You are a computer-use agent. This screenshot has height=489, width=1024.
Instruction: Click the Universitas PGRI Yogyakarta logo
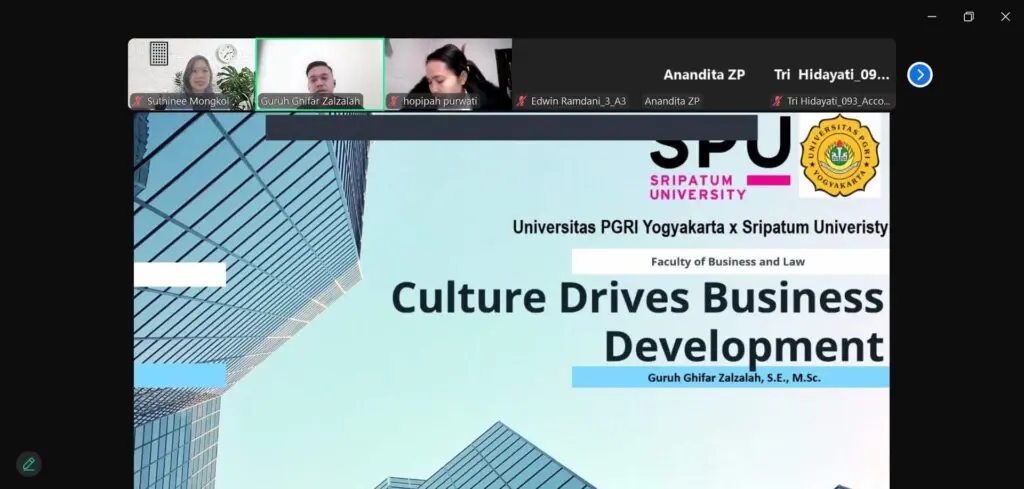tap(840, 155)
